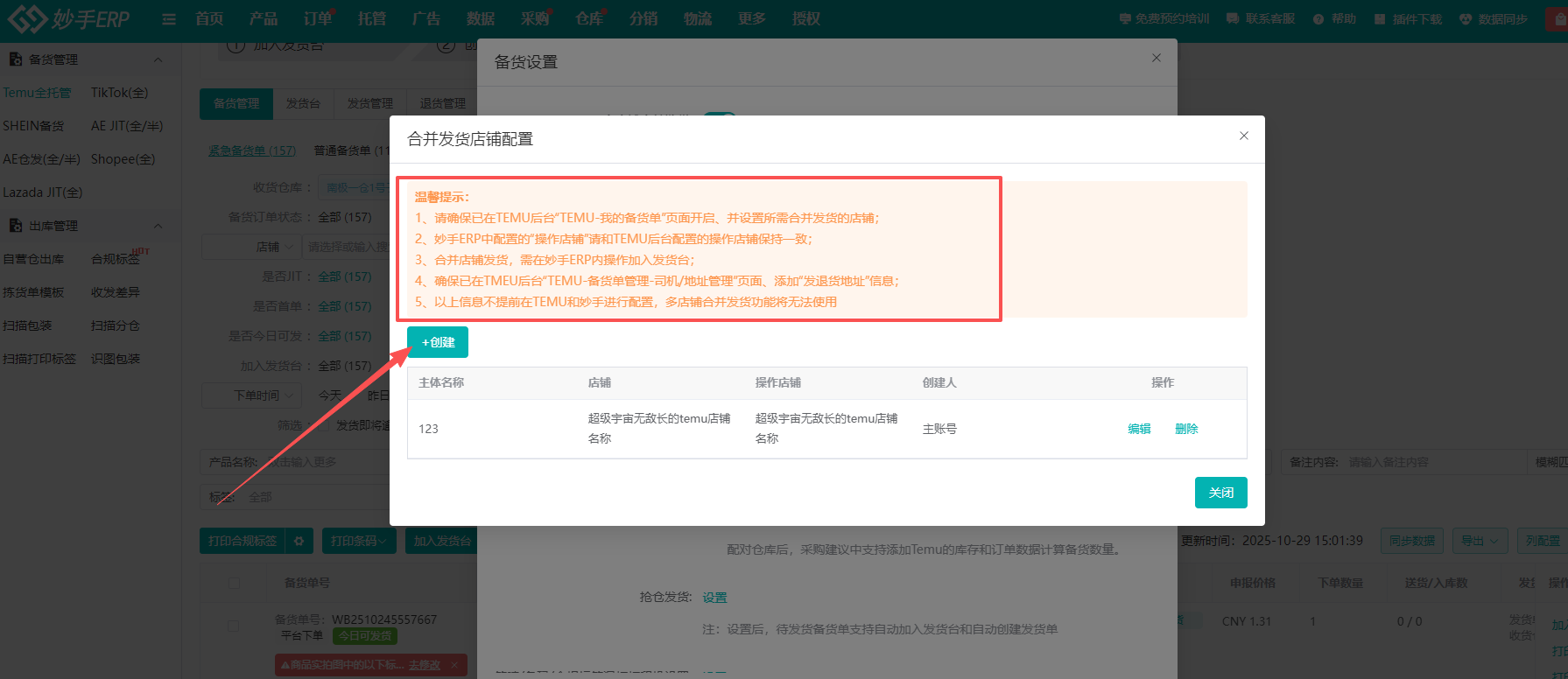Screen dimensions: 1568x679
Task: Open 产品 menu in top navigation
Action: pyautogui.click(x=264, y=18)
